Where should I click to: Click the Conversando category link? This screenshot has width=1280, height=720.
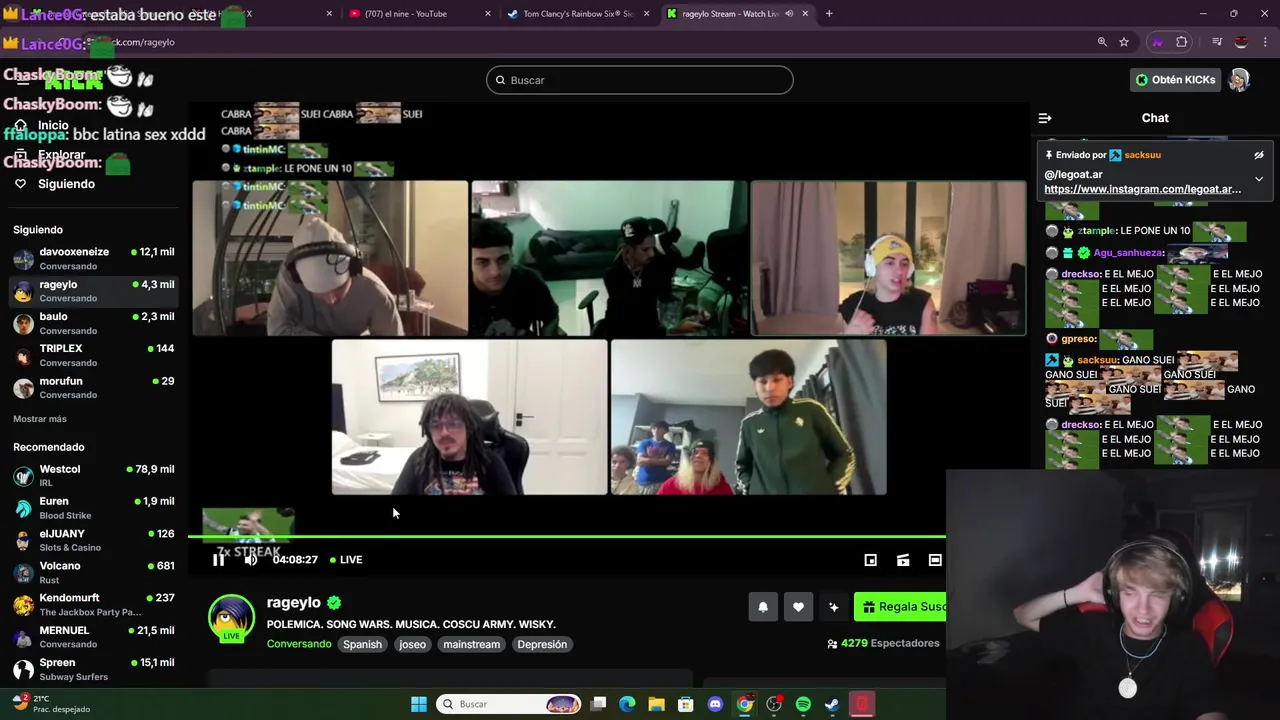click(299, 644)
